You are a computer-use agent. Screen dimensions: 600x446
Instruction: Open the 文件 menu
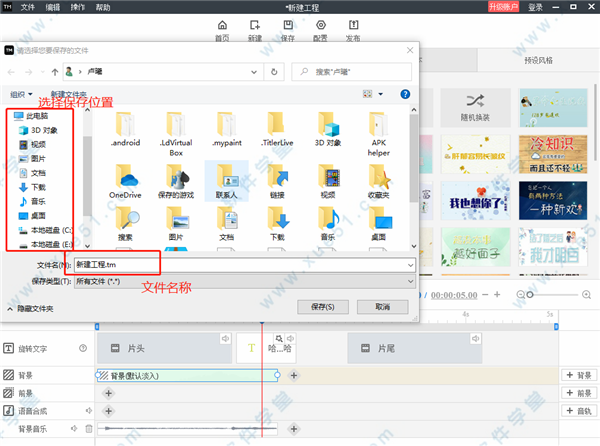27,6
